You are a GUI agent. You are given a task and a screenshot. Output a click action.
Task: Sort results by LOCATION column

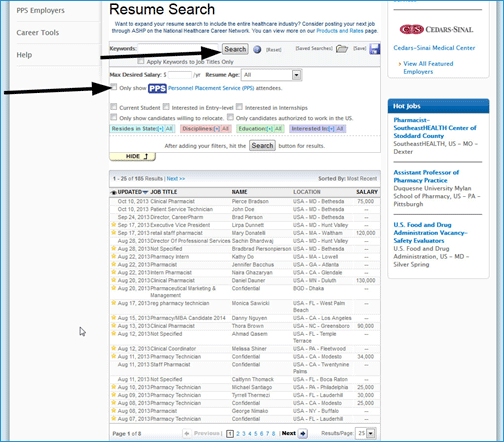tap(307, 192)
